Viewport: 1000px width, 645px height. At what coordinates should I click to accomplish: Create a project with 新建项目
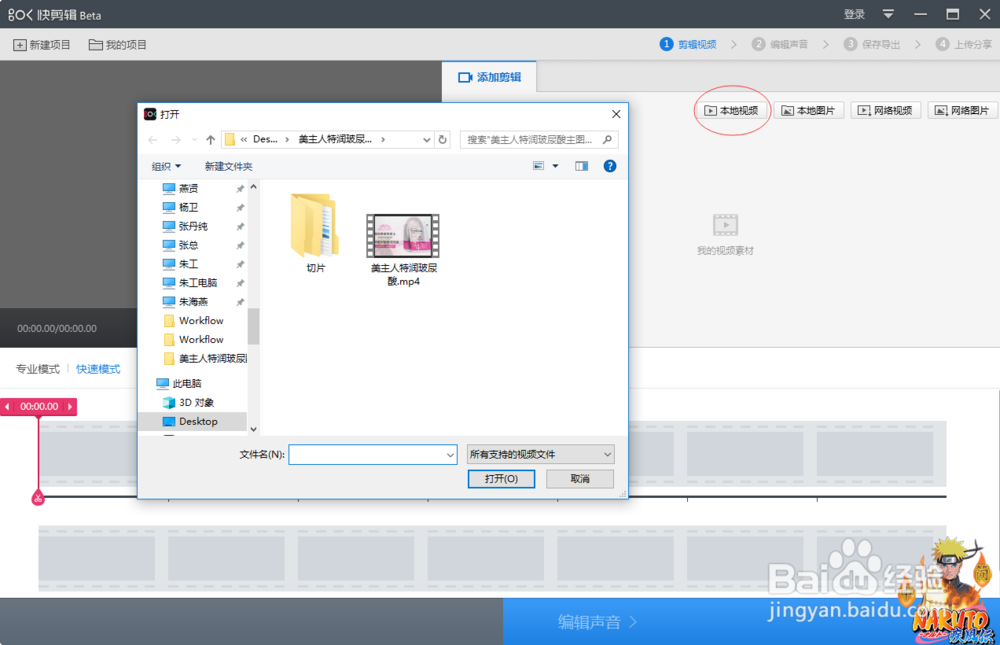tap(42, 45)
